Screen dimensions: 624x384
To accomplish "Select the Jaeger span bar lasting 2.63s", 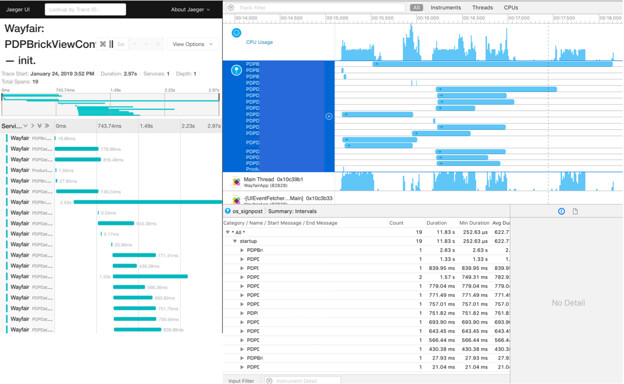I will (x=148, y=202).
